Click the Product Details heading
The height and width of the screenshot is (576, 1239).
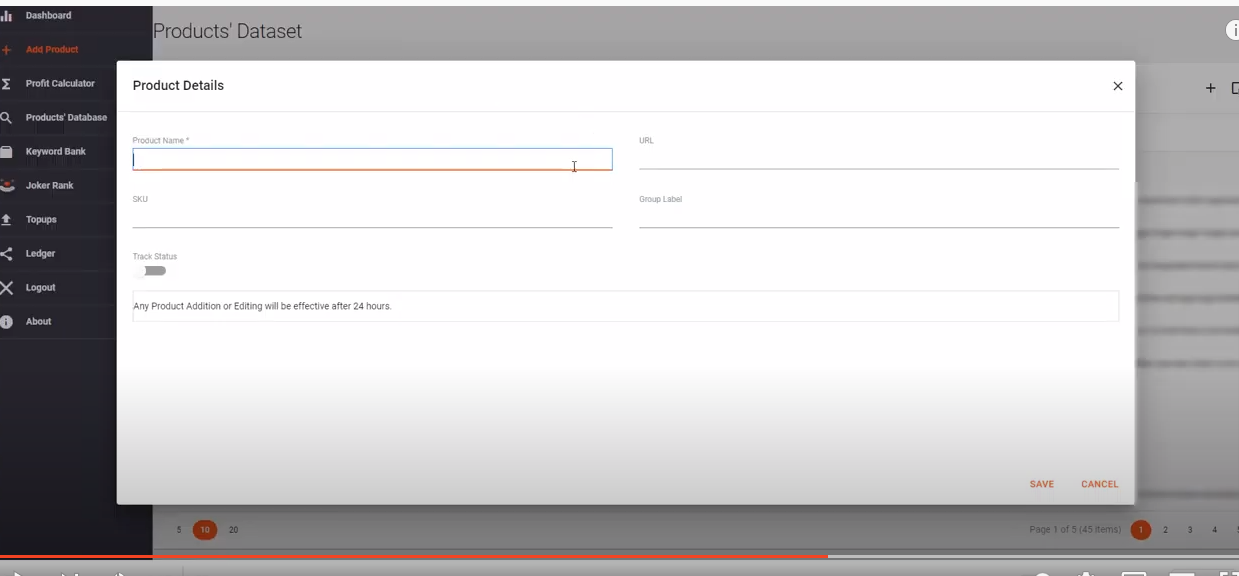[178, 86]
